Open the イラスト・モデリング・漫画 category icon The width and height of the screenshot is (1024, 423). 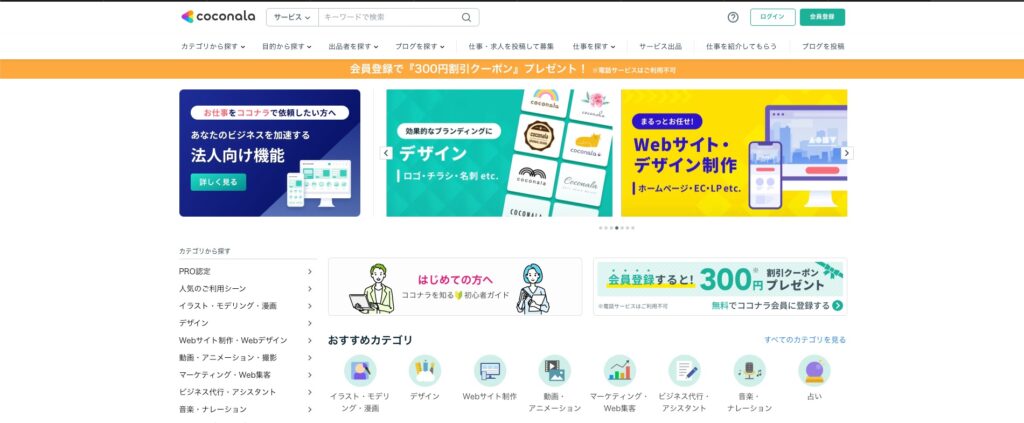[360, 371]
